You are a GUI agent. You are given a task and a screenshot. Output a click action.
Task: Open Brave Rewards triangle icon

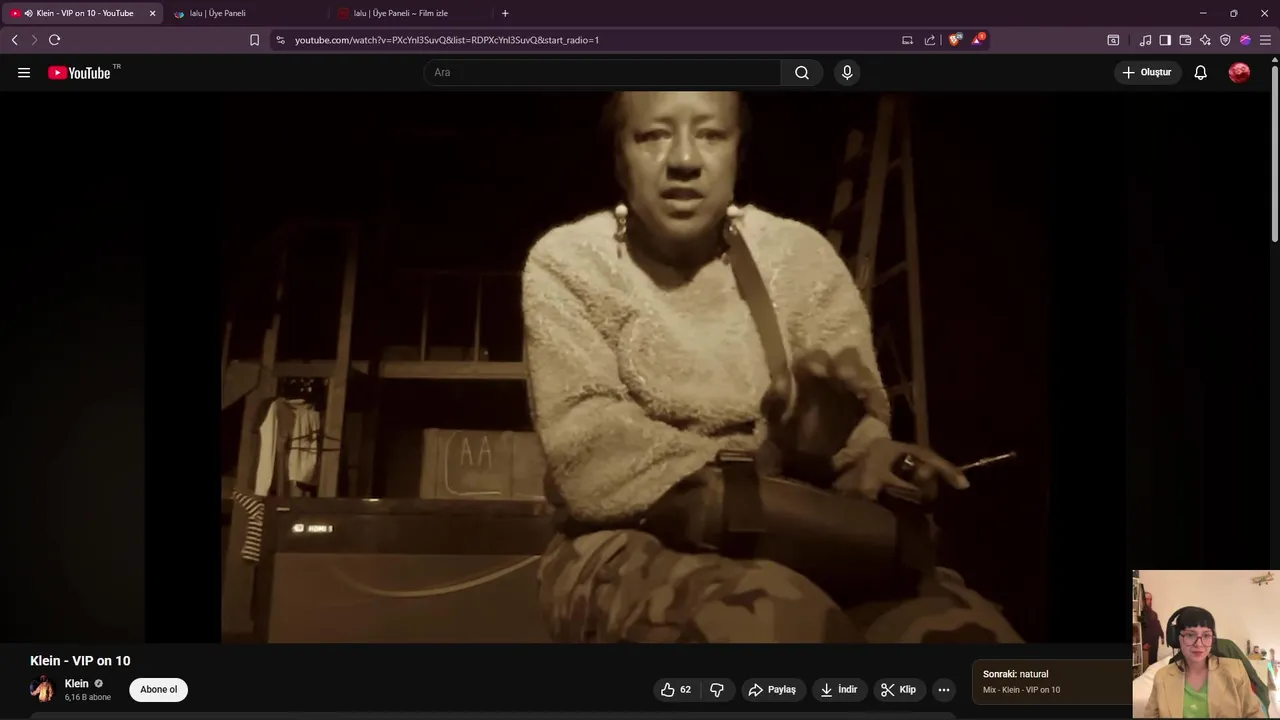[x=978, y=40]
